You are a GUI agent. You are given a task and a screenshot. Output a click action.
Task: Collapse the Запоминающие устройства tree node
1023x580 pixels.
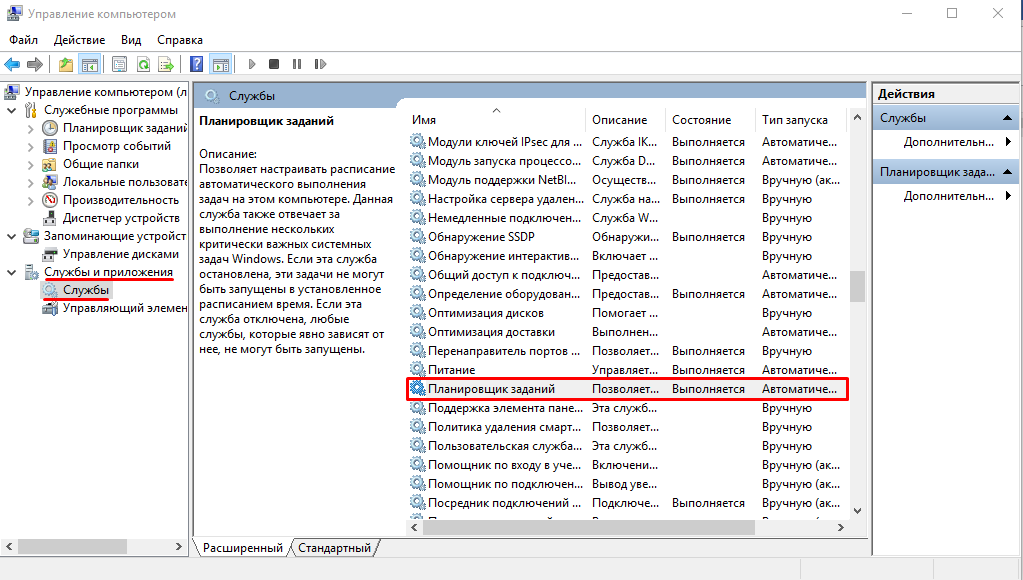pos(11,236)
